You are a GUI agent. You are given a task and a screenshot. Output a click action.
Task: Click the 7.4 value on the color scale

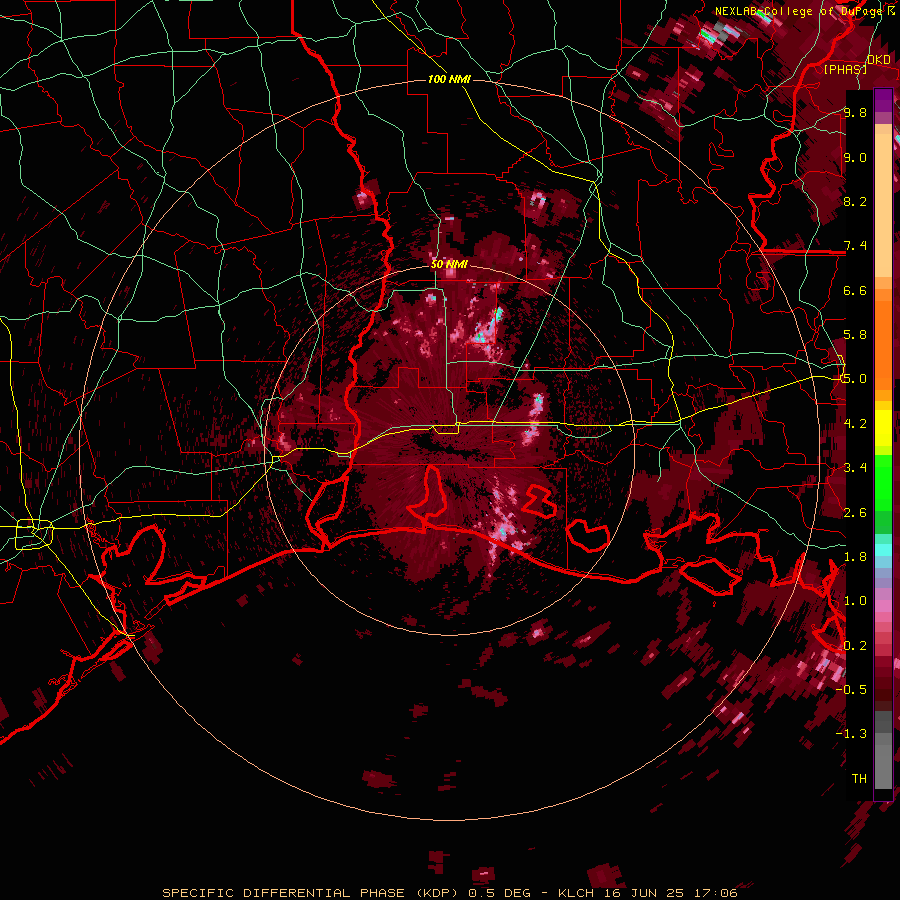click(855, 246)
